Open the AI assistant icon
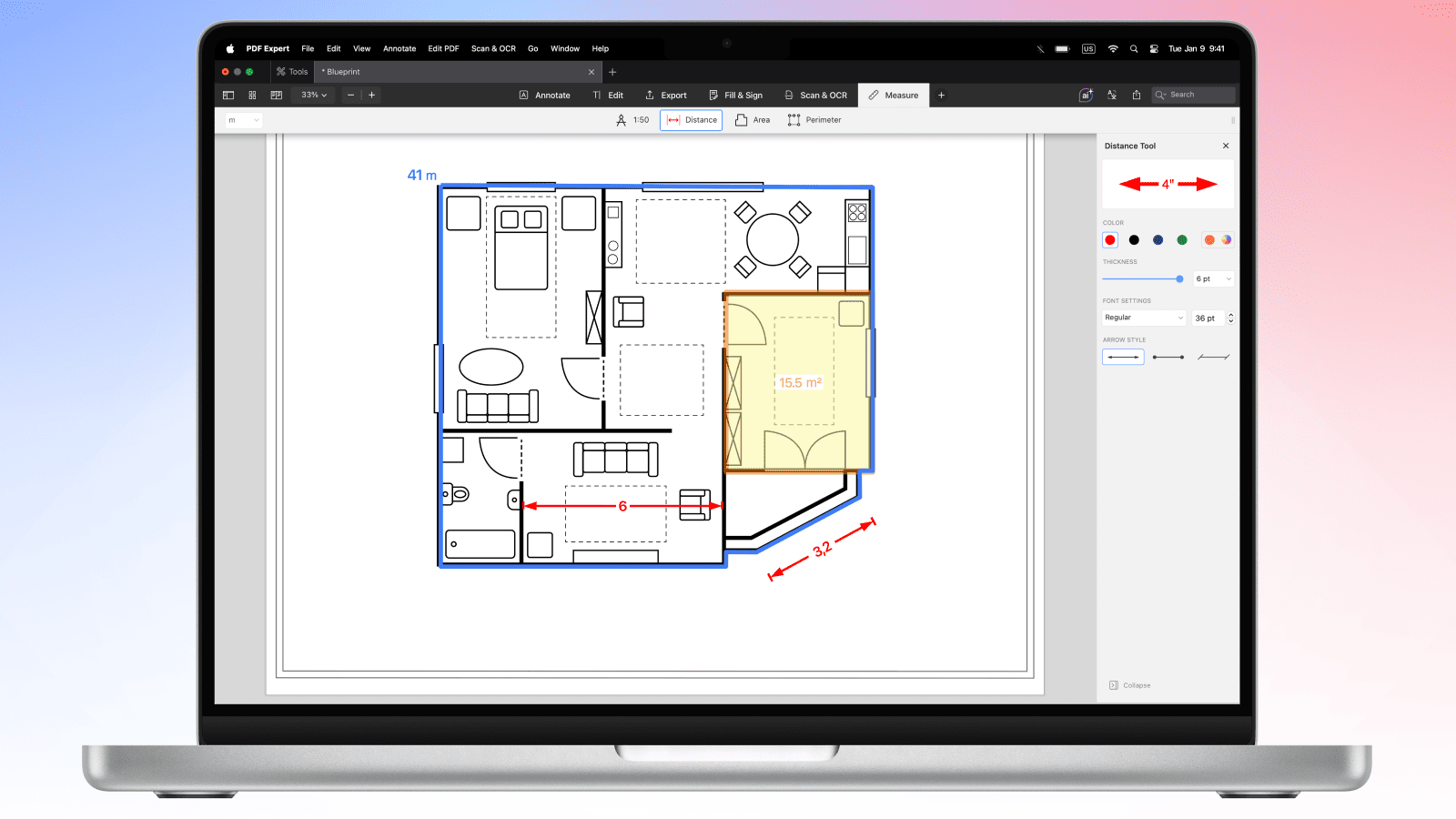This screenshot has height=819, width=1456. pyautogui.click(x=1086, y=95)
